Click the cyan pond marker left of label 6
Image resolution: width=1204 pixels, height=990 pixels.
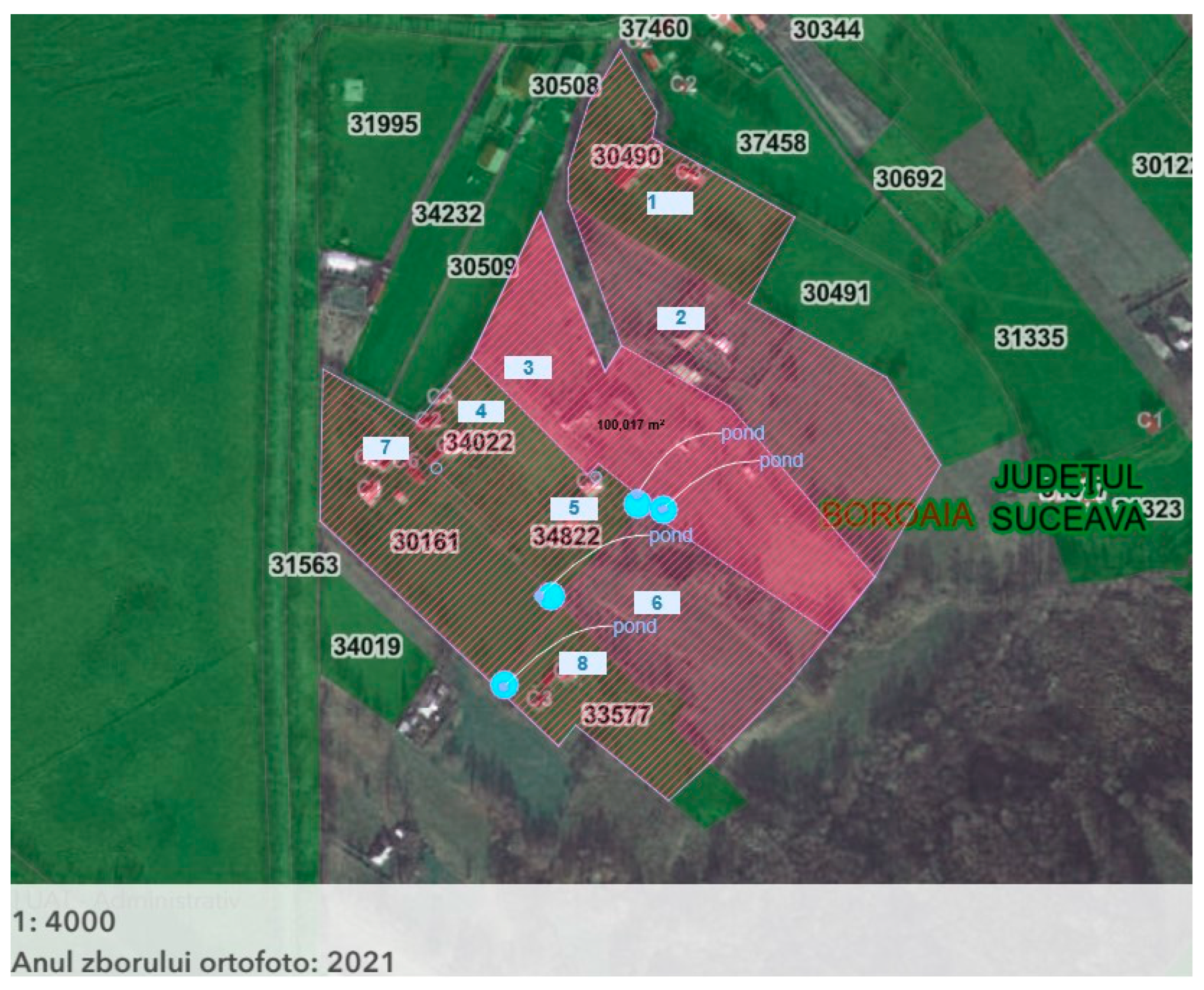pos(550,597)
